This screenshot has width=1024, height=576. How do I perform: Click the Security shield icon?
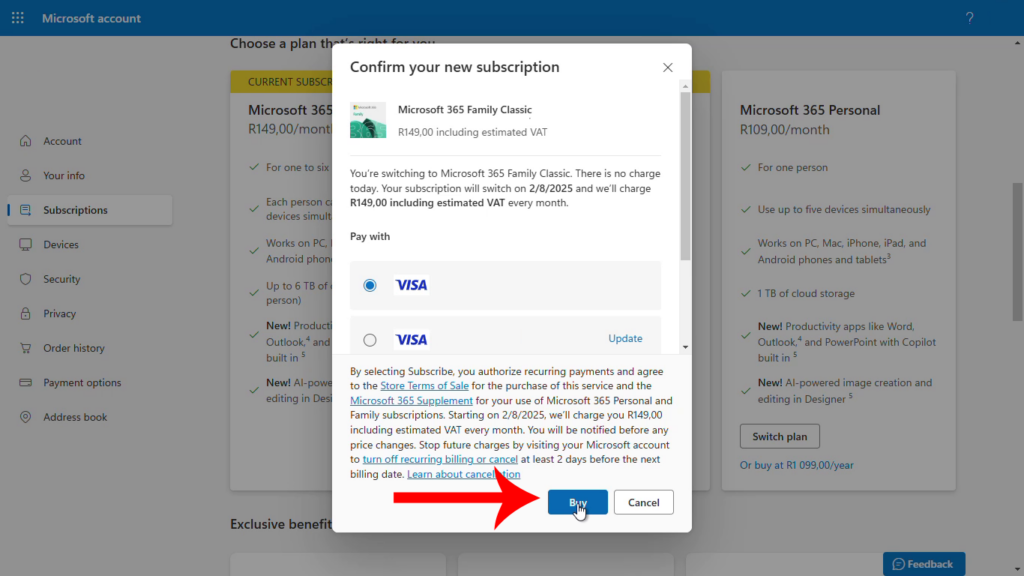coord(24,279)
